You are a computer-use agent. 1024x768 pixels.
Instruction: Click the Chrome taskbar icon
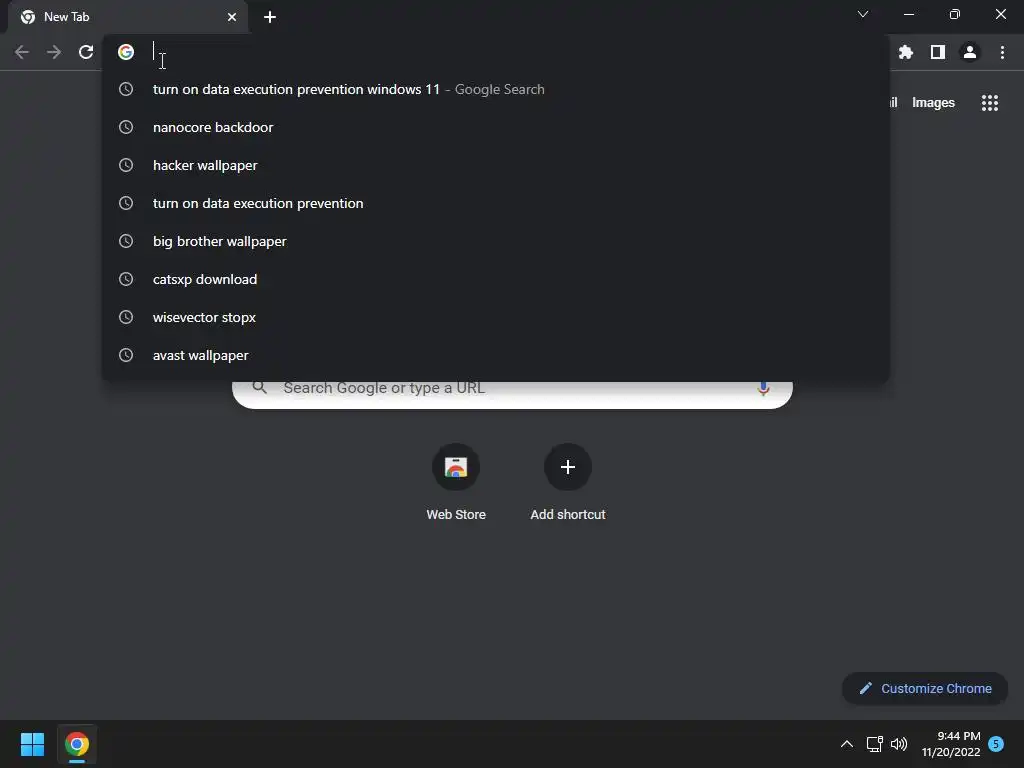tap(76, 744)
